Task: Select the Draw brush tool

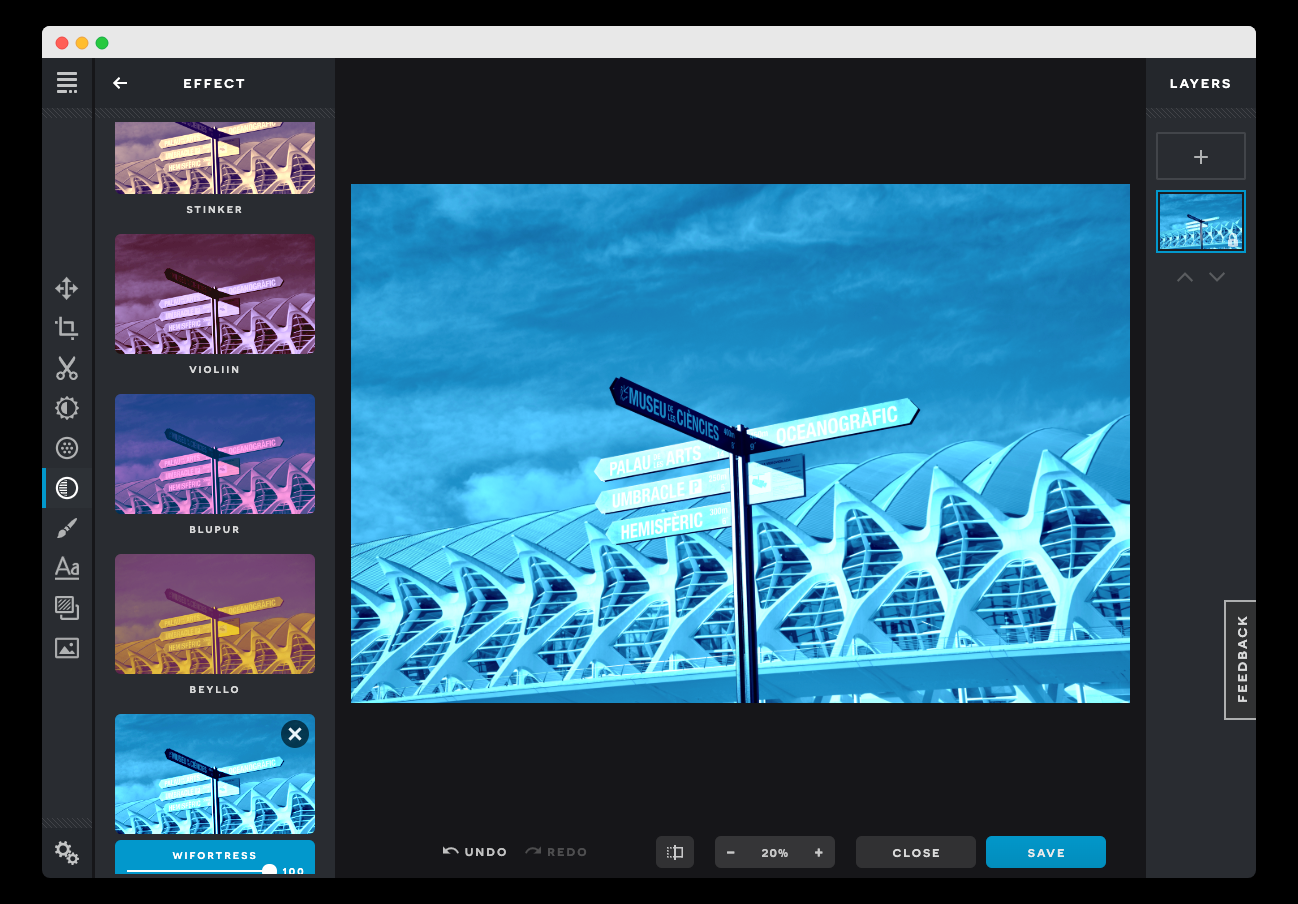Action: click(x=67, y=528)
